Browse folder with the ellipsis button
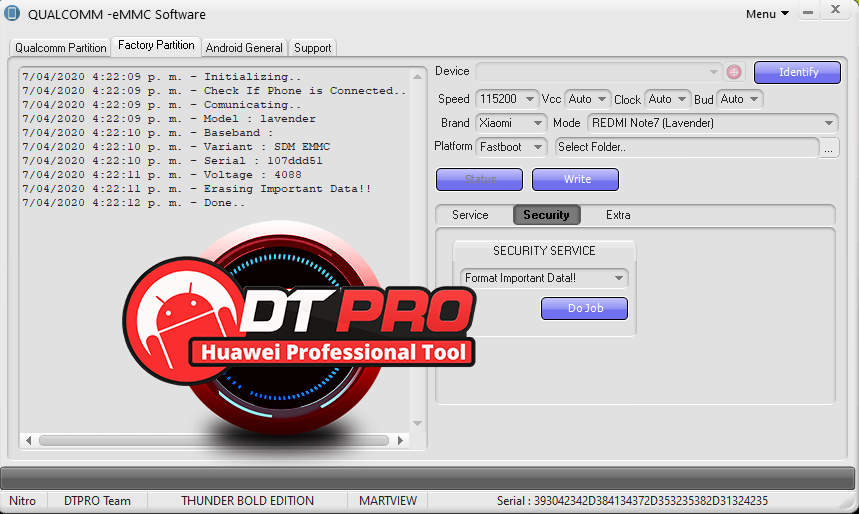Image resolution: width=859 pixels, height=514 pixels. coord(829,147)
